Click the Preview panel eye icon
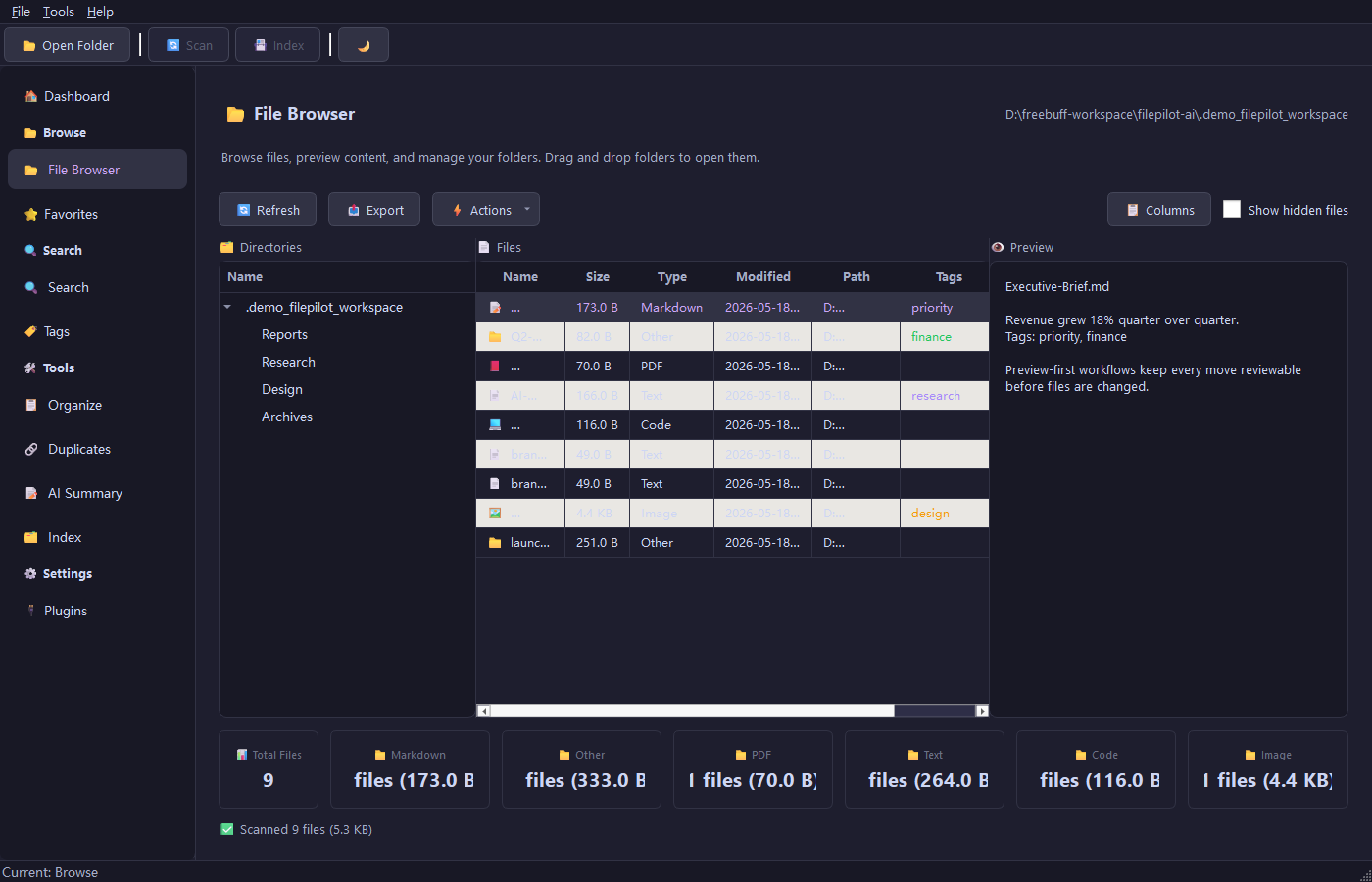 click(998, 248)
